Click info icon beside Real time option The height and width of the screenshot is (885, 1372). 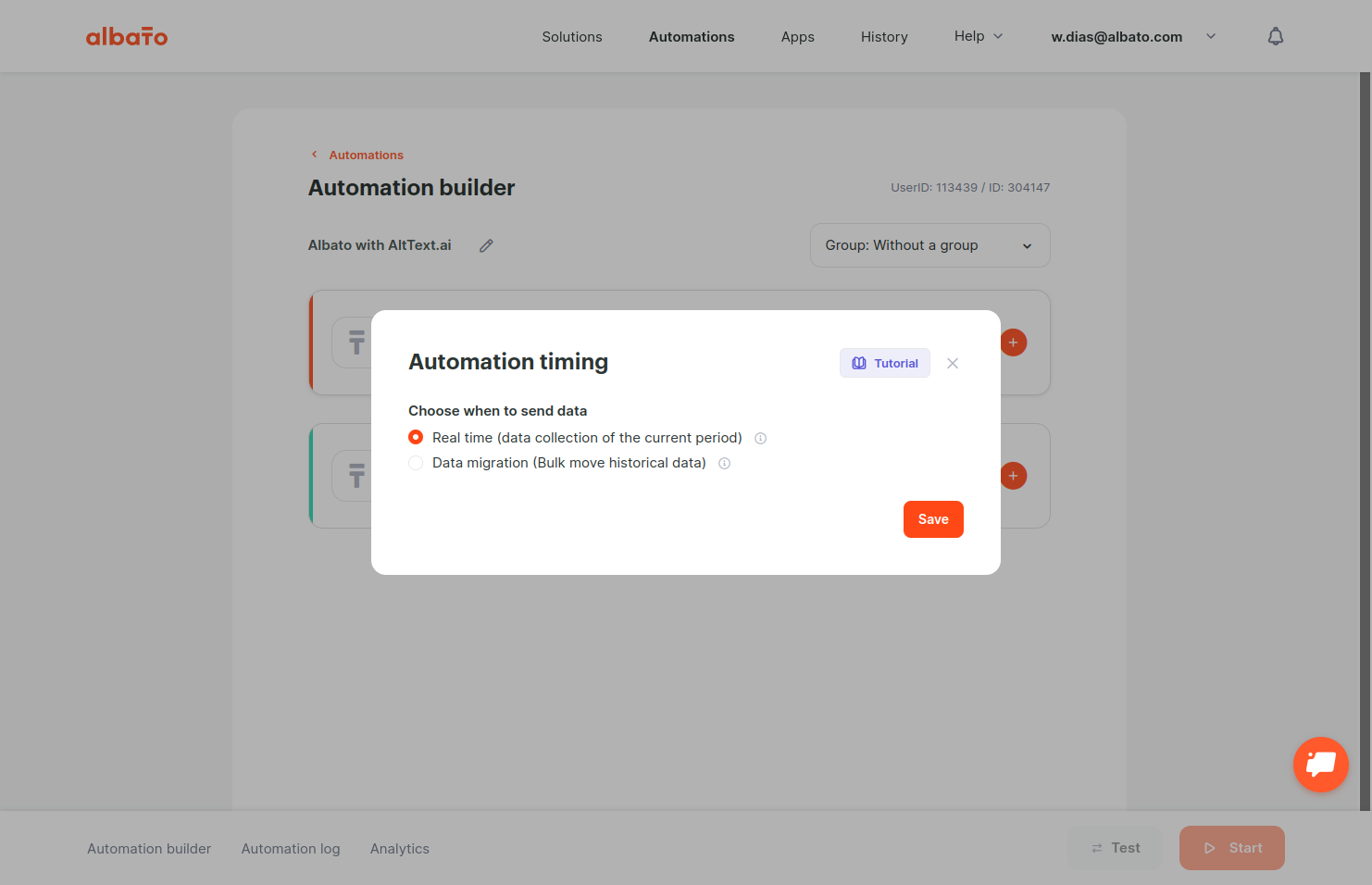(760, 438)
